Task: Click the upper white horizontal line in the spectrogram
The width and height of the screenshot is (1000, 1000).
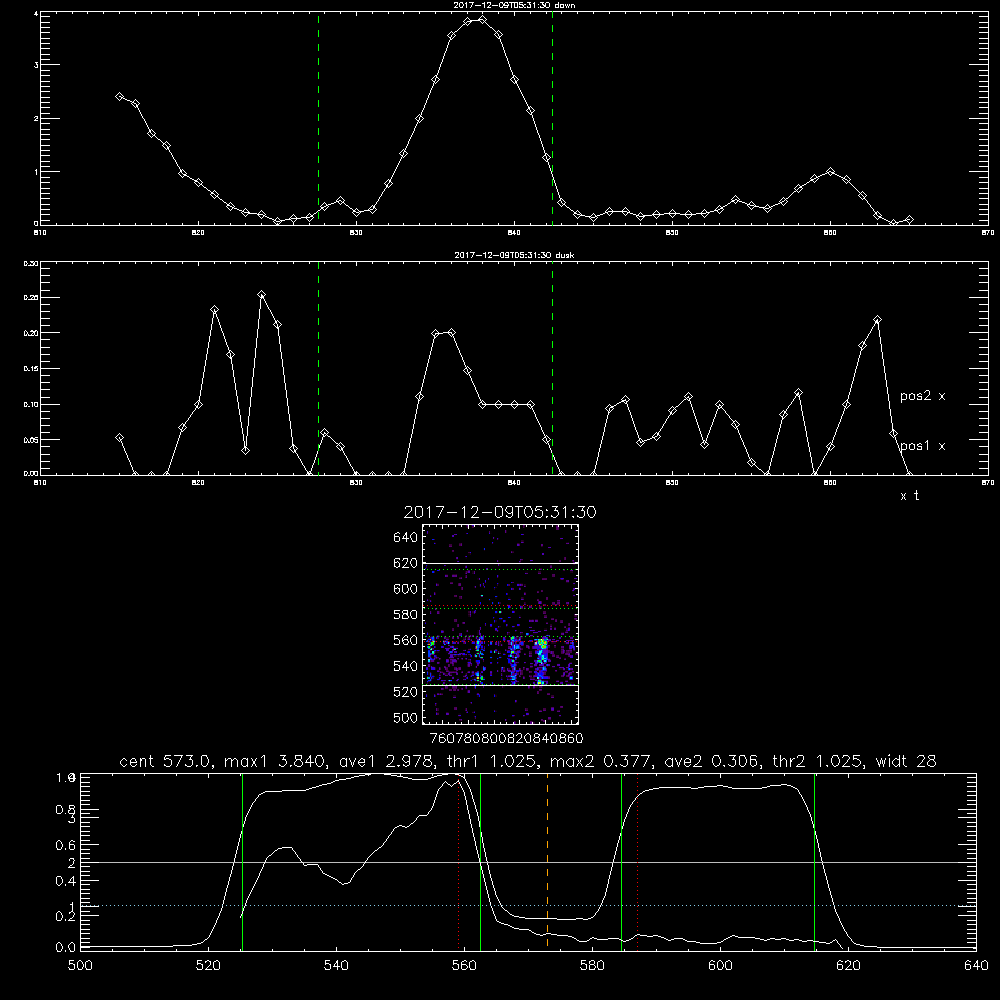Action: pyautogui.click(x=500, y=563)
